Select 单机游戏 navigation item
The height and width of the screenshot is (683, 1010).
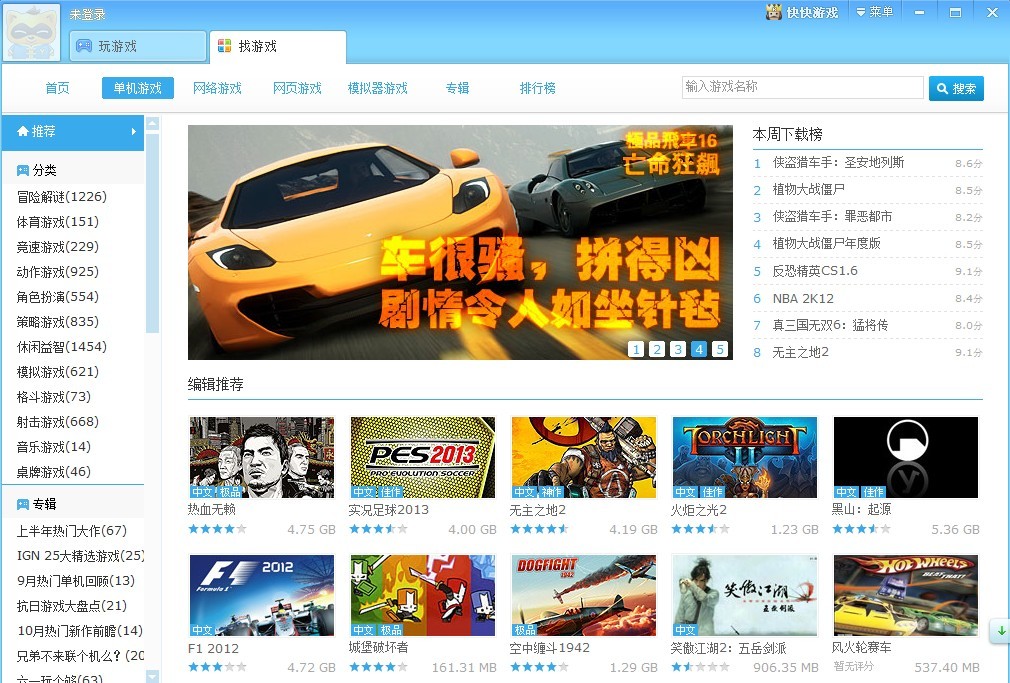pyautogui.click(x=138, y=88)
